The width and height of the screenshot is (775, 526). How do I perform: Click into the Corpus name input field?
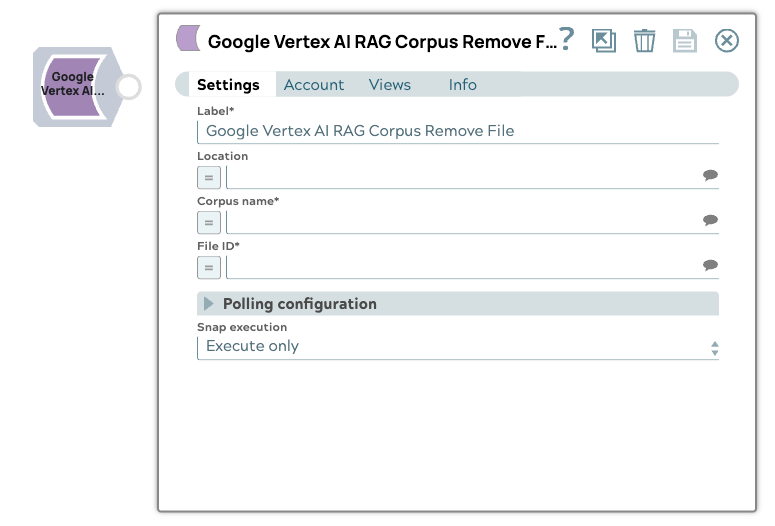pos(462,221)
